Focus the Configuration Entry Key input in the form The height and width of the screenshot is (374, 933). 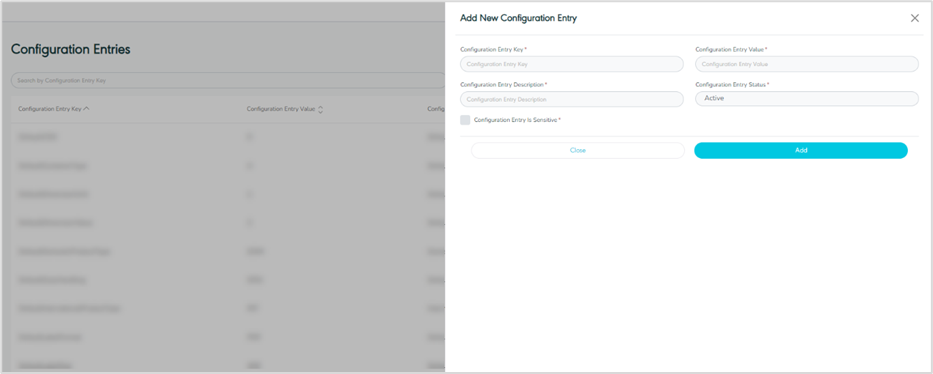572,64
